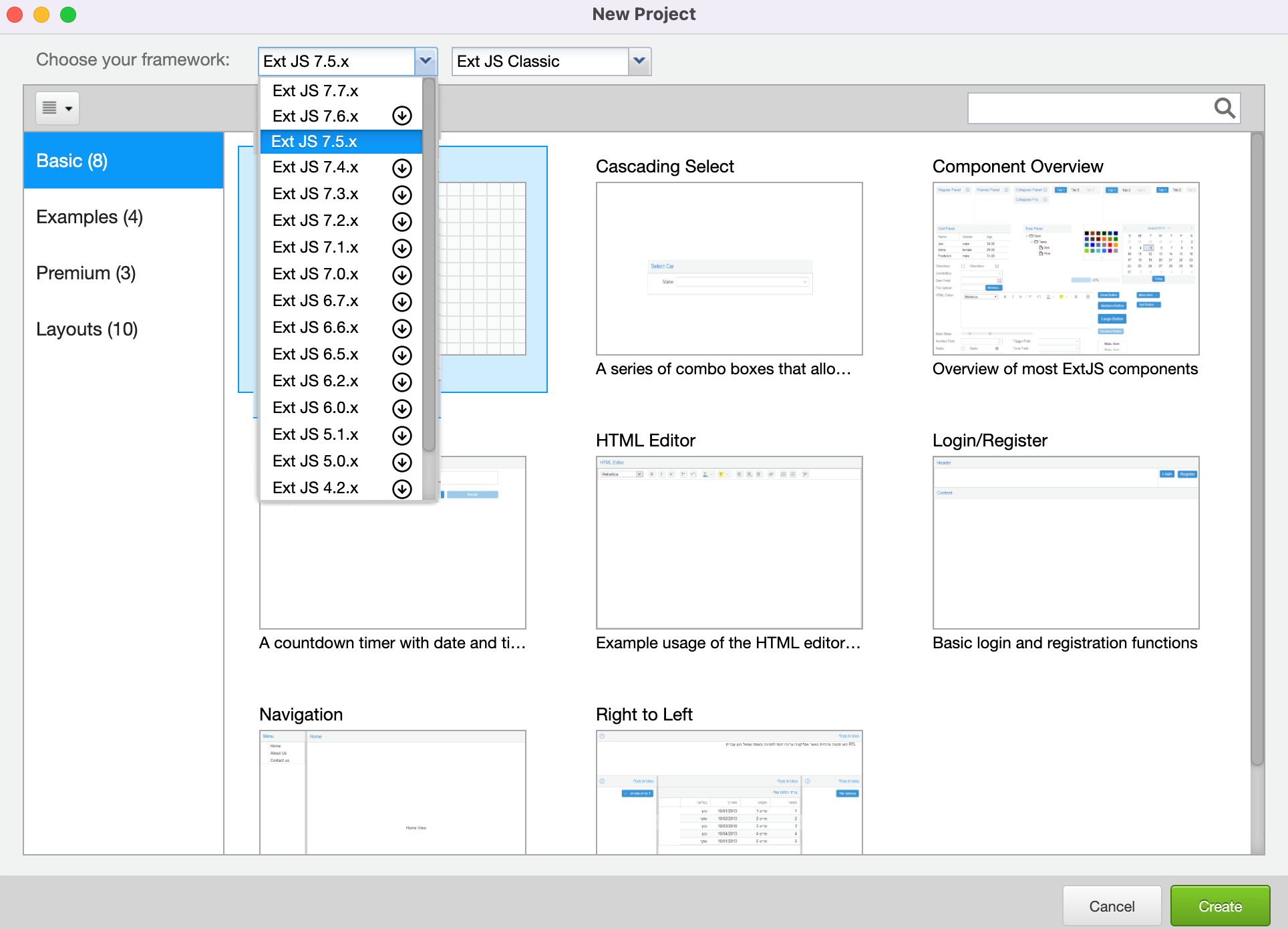Viewport: 1288px width, 929px height.
Task: Select the Layouts (10) category
Action: (124, 329)
